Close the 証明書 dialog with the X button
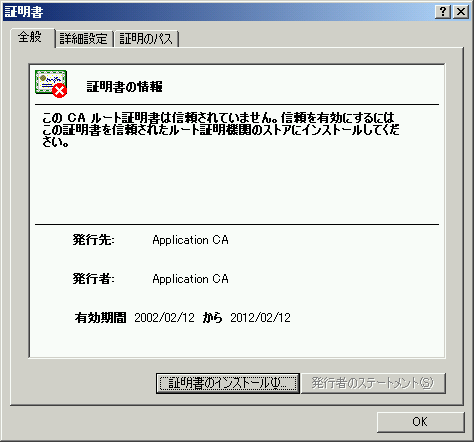This screenshot has height=442, width=474. coord(461,12)
